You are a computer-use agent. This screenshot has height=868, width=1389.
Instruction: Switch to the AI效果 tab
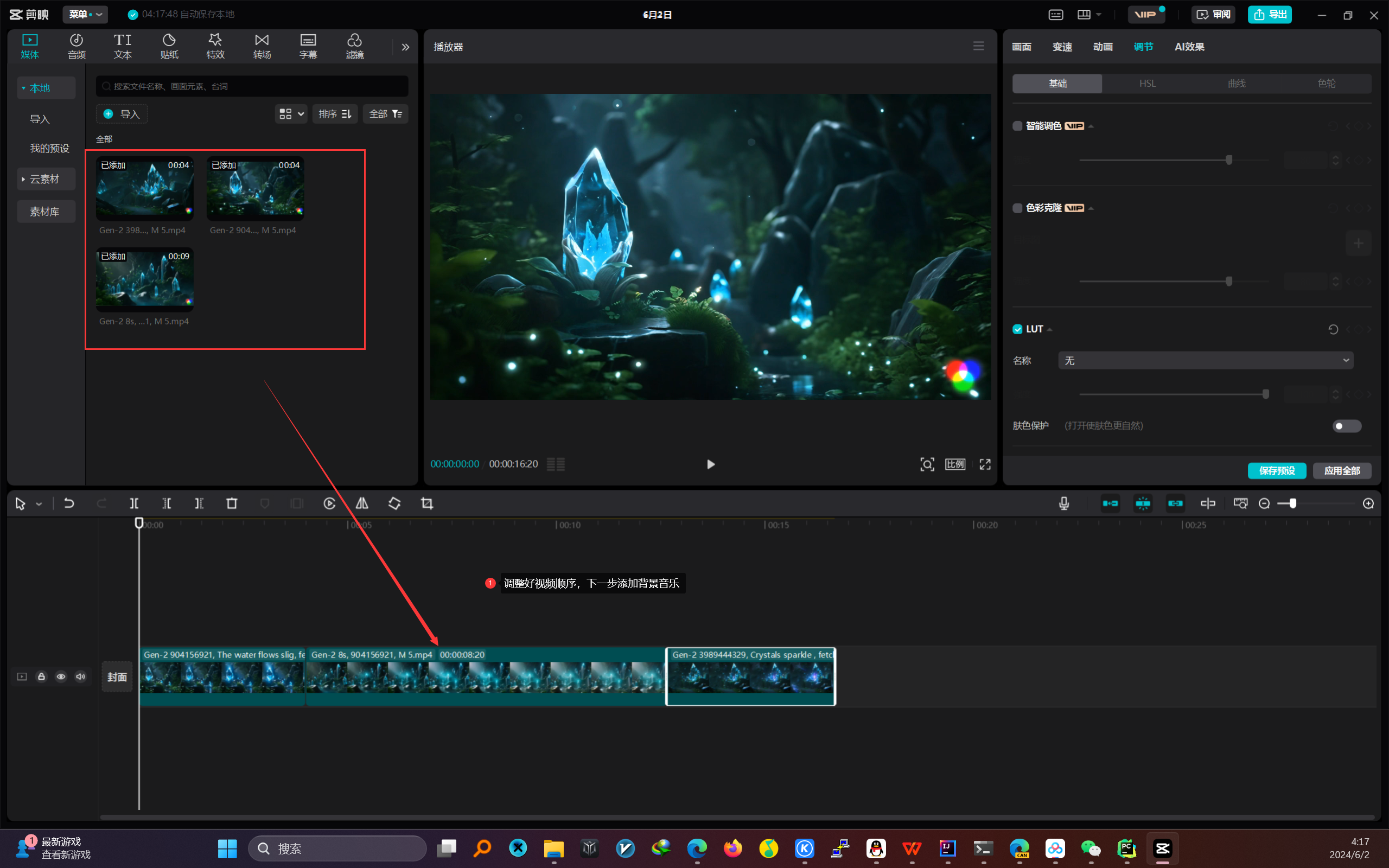tap(1189, 47)
